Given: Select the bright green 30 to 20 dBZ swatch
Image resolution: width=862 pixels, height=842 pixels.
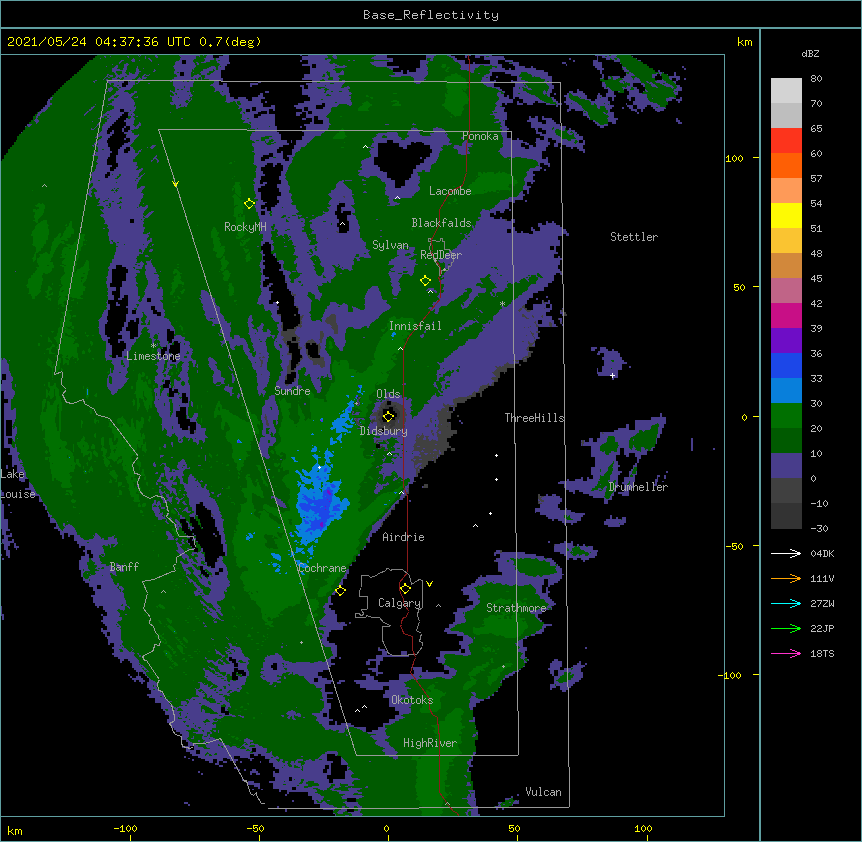Looking at the screenshot, I should [x=786, y=416].
